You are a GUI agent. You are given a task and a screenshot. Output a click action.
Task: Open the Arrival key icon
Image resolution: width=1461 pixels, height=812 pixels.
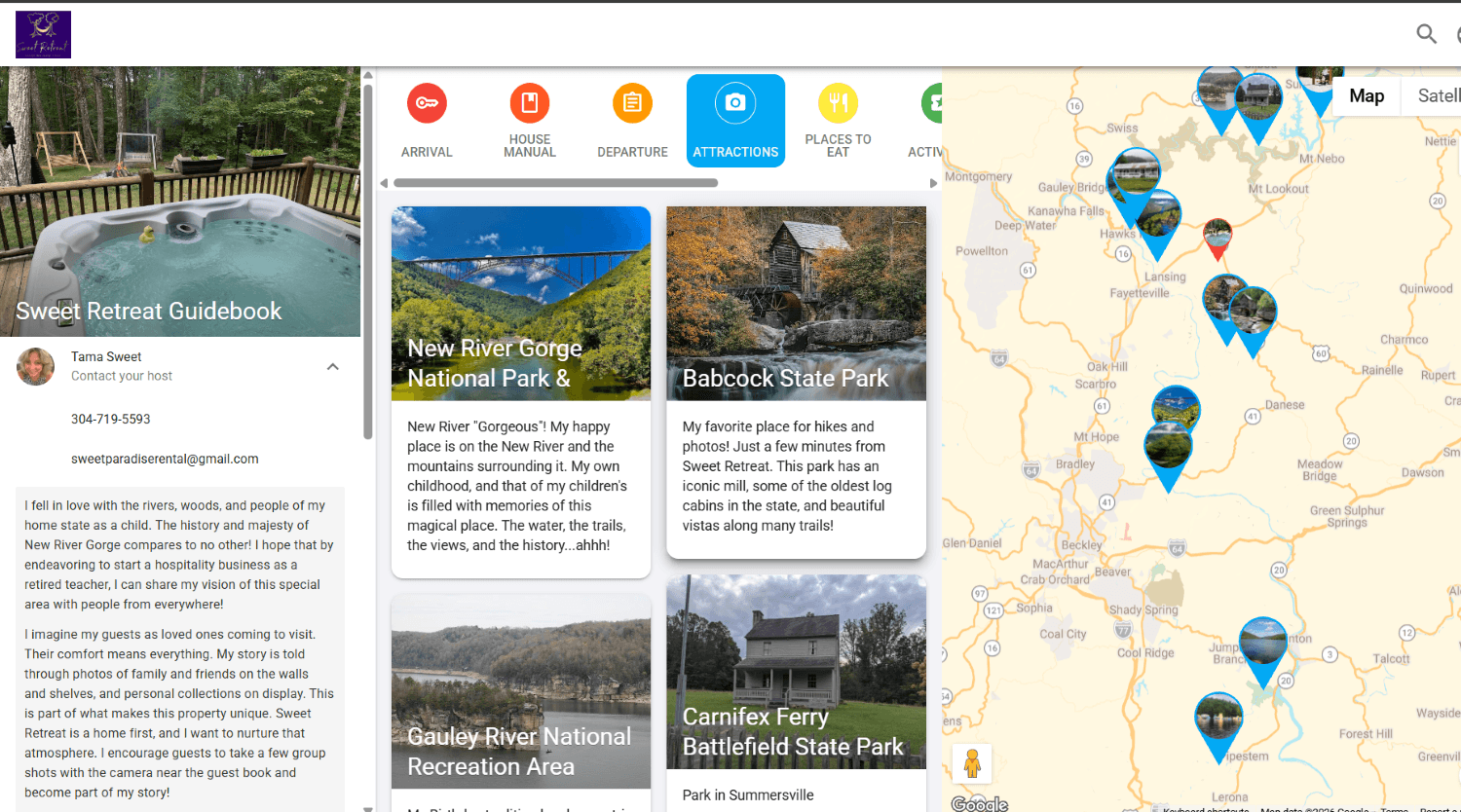click(427, 103)
